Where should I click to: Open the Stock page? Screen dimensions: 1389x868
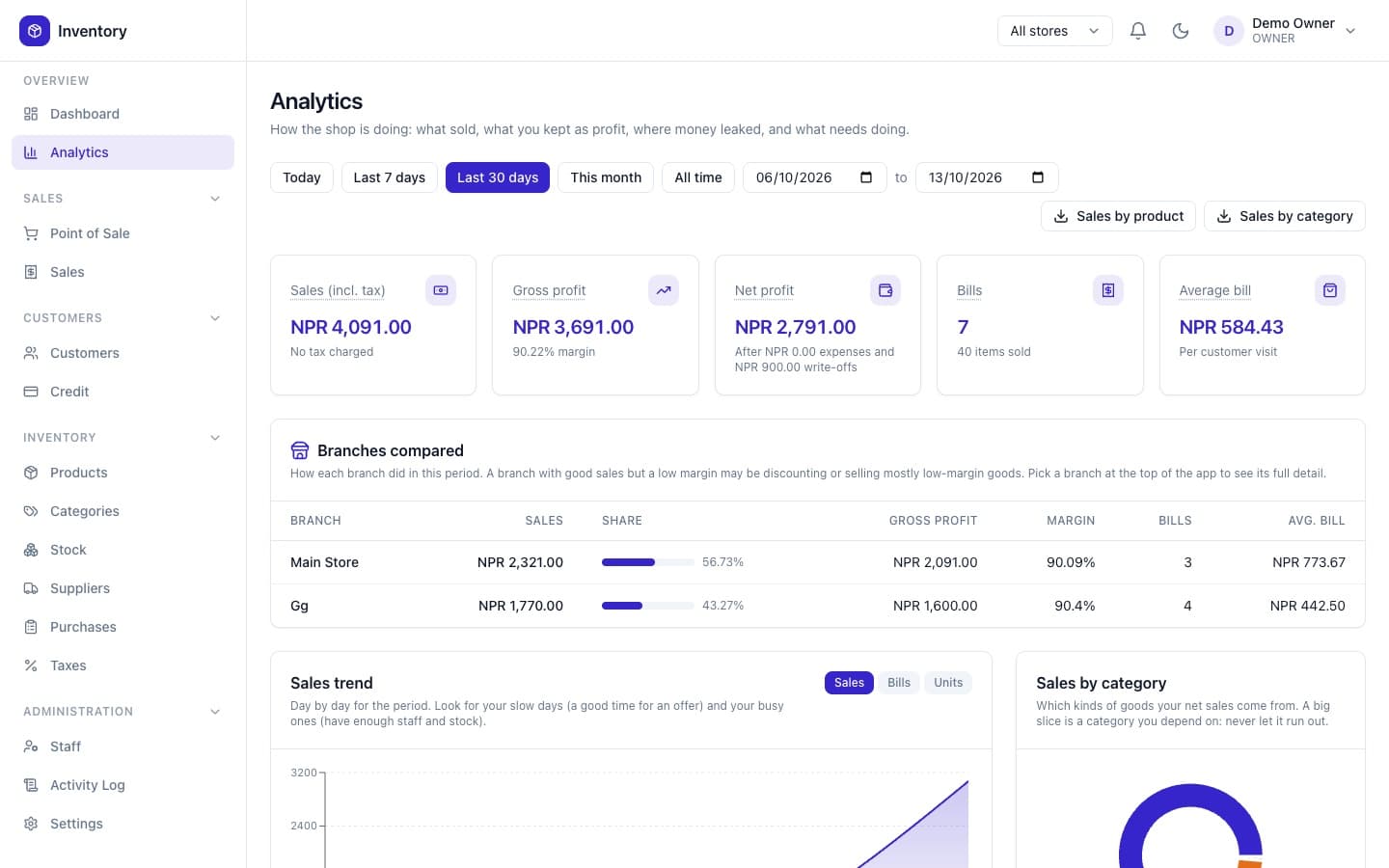(x=123, y=550)
